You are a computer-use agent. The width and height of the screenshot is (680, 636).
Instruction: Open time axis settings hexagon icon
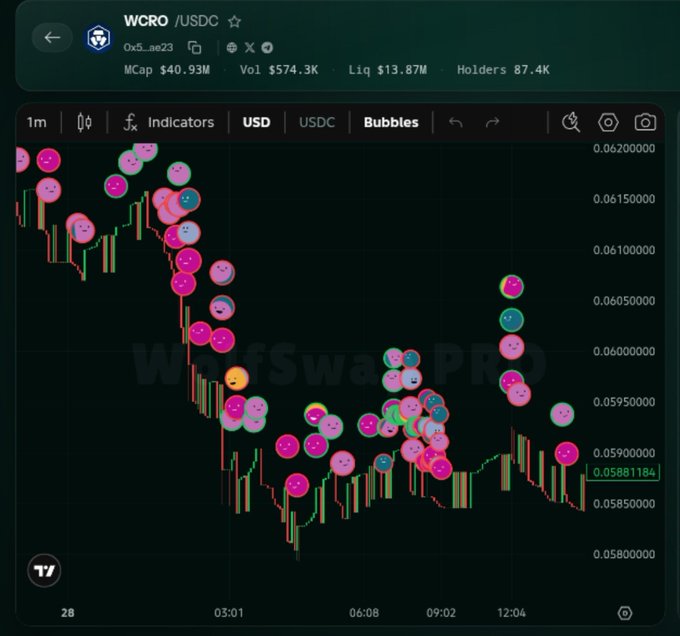coord(624,613)
